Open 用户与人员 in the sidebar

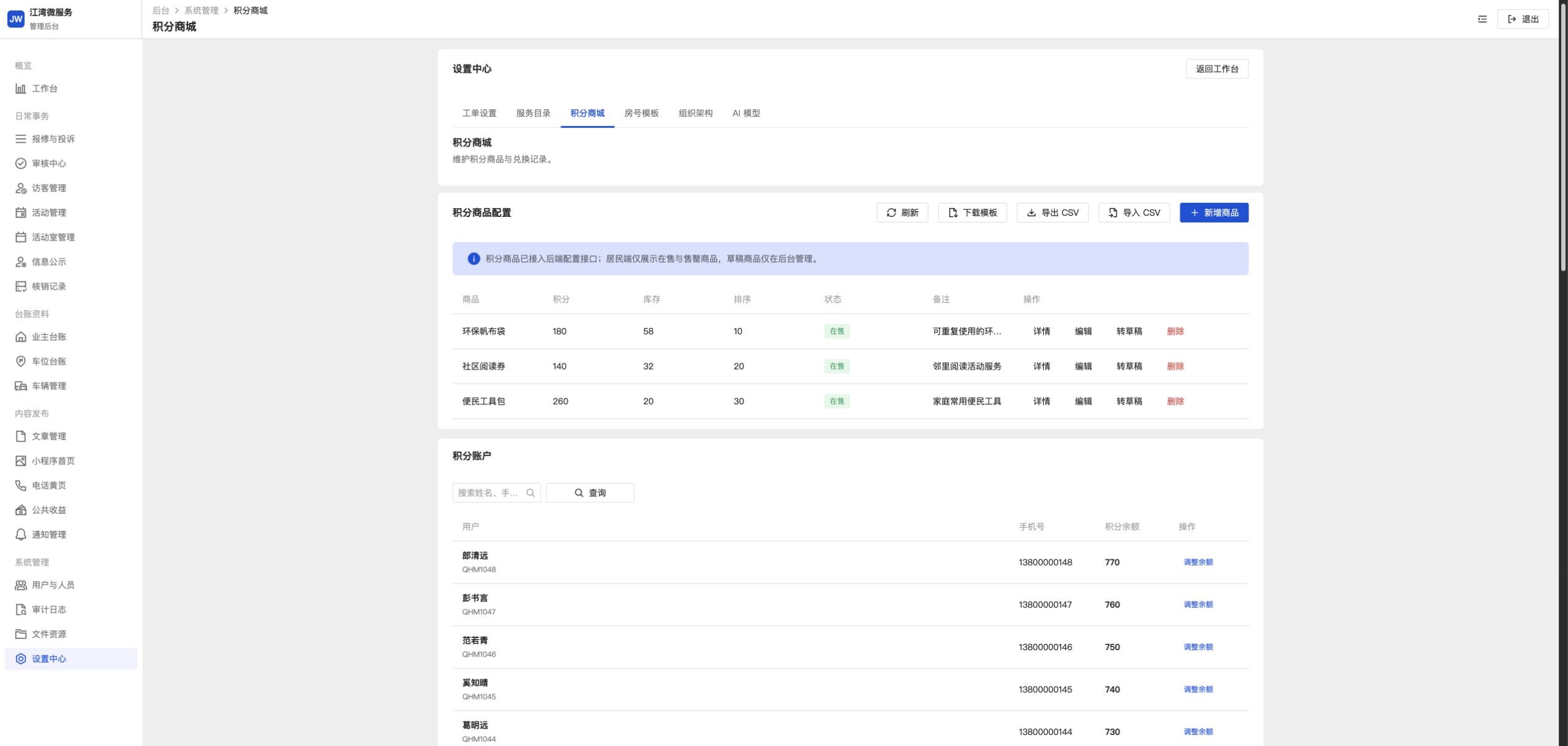coord(71,585)
